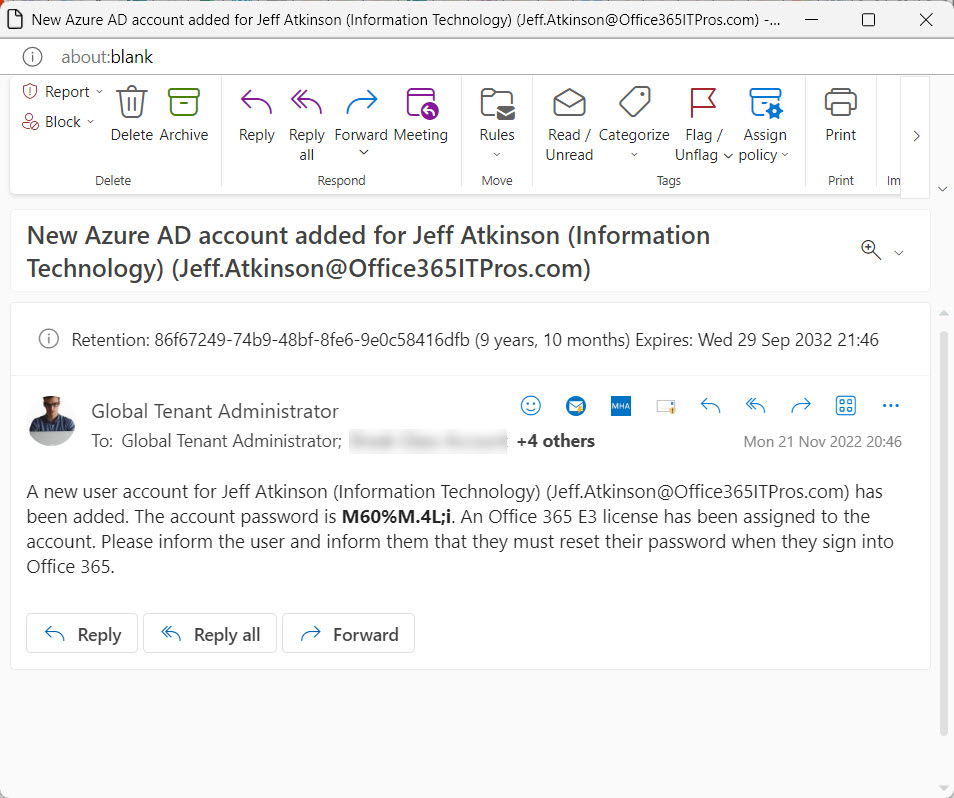Mark as Read / Unread envelope icon
Screen dimensions: 954x798
pos(569,102)
